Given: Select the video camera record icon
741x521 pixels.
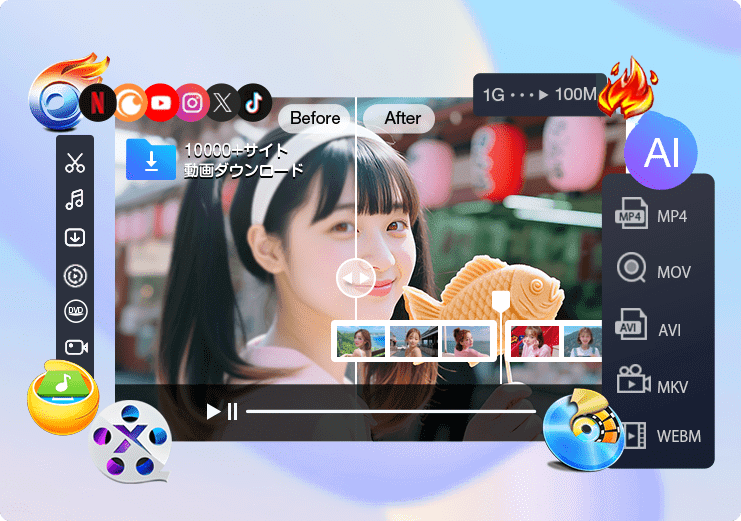Looking at the screenshot, I should click(74, 347).
